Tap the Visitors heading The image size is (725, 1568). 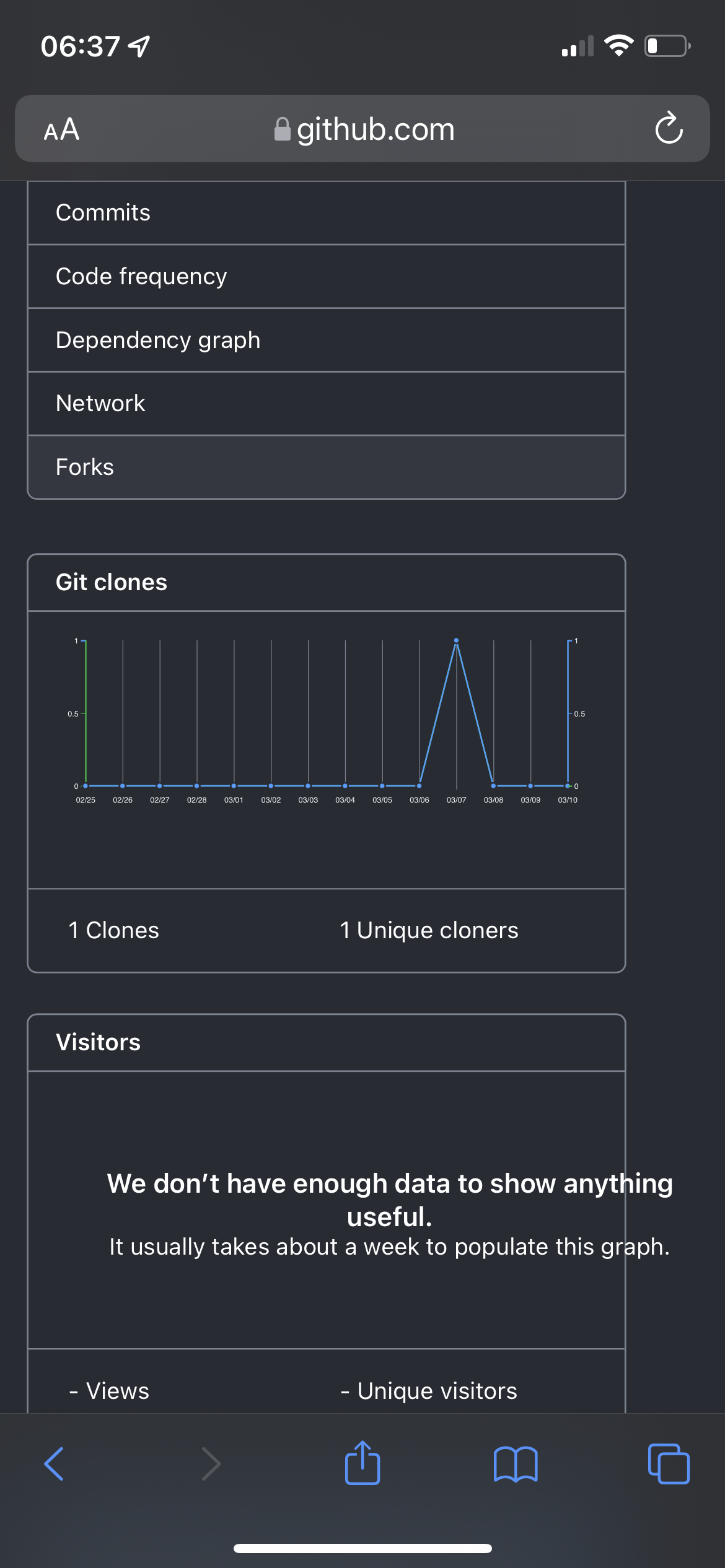pos(99,1042)
